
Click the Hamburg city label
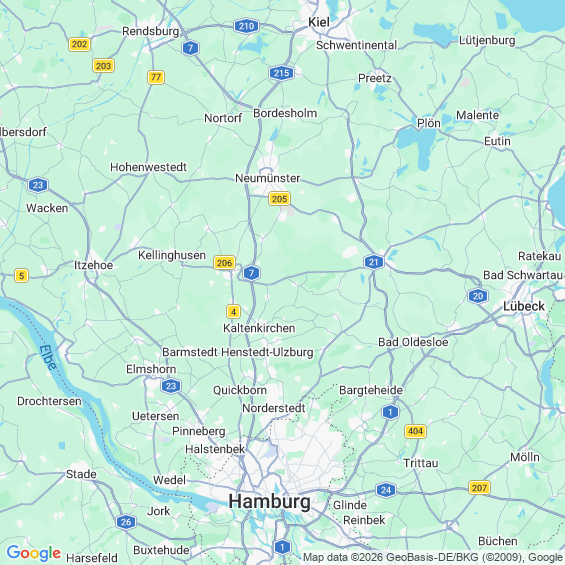270,501
